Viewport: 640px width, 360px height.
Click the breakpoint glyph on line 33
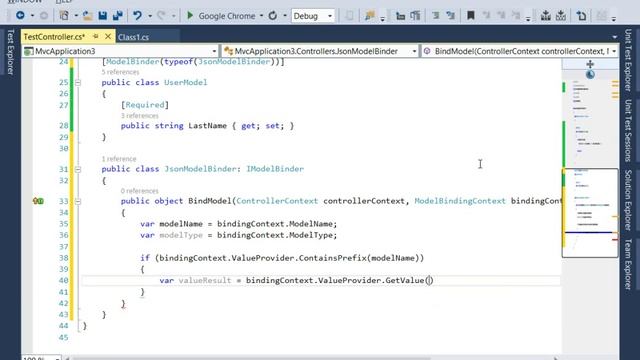pos(38,201)
